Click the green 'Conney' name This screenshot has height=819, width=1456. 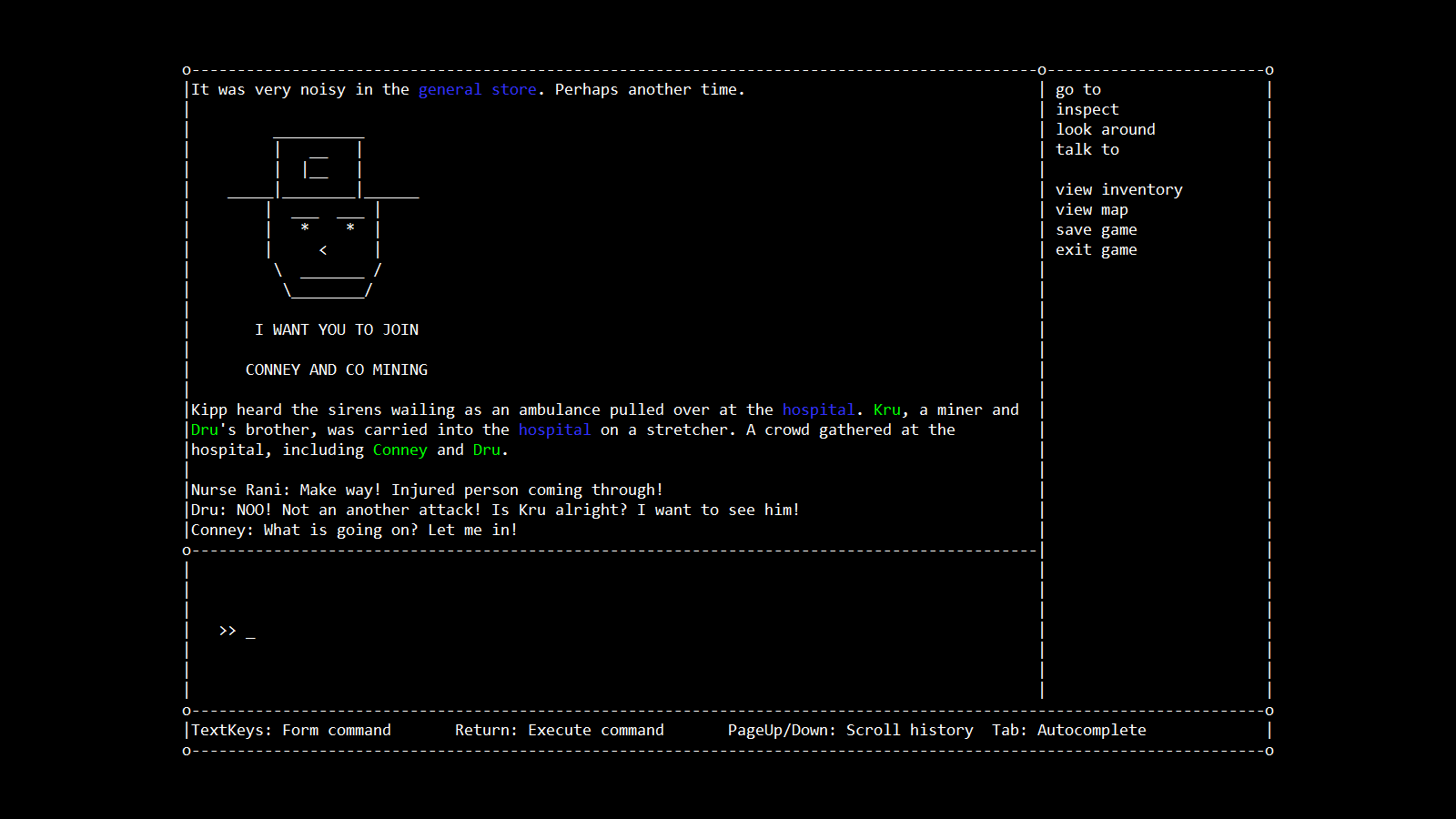(x=400, y=450)
